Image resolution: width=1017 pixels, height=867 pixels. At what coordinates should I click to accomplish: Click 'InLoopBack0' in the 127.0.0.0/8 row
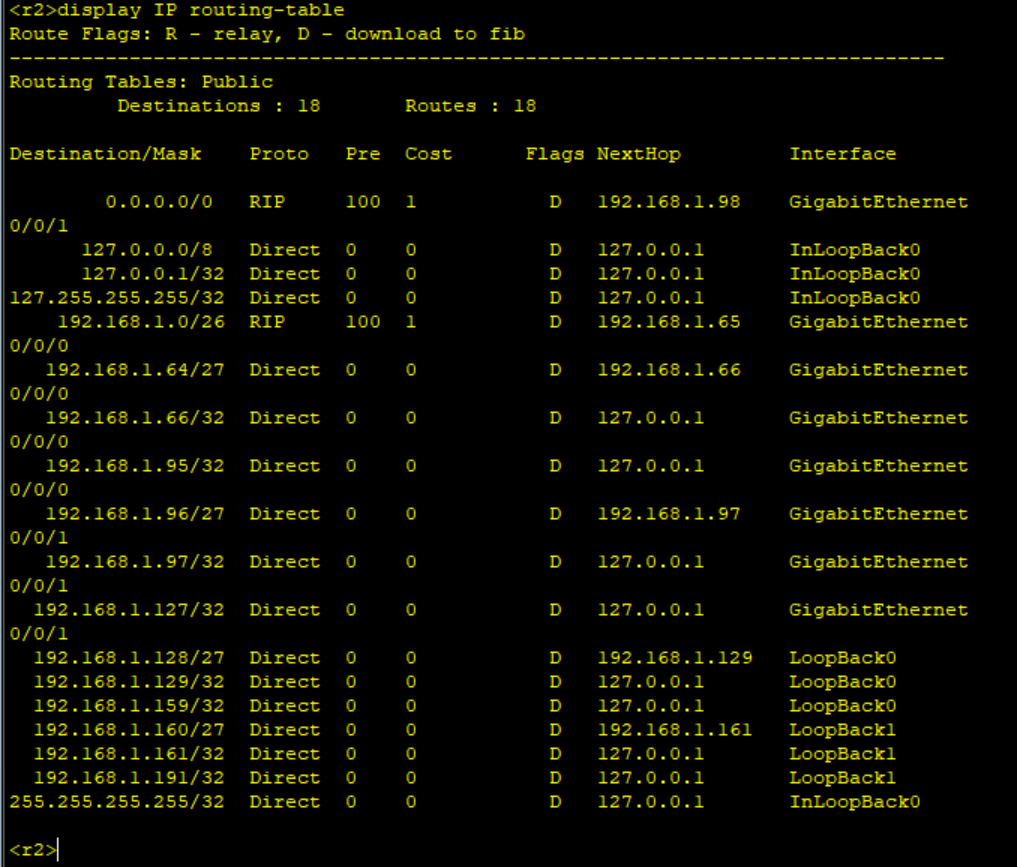(x=855, y=250)
